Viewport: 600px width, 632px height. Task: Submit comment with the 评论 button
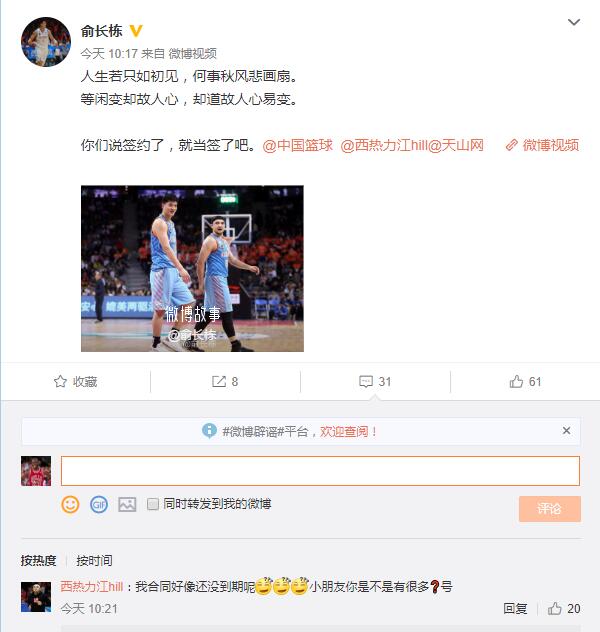coord(550,509)
